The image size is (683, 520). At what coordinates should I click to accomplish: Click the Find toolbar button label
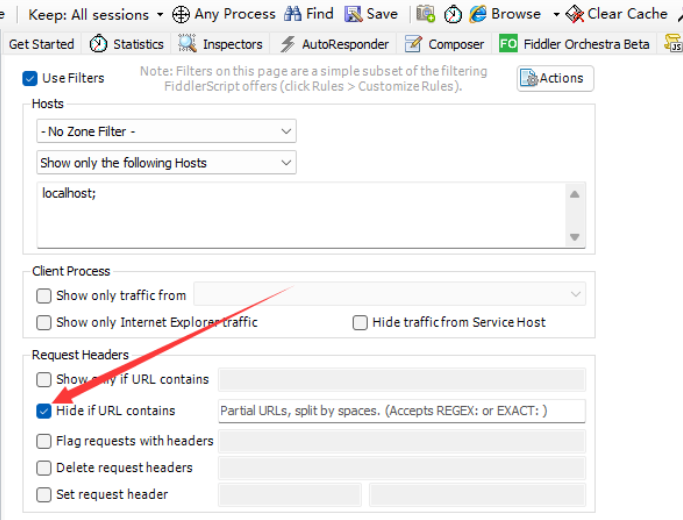click(320, 14)
